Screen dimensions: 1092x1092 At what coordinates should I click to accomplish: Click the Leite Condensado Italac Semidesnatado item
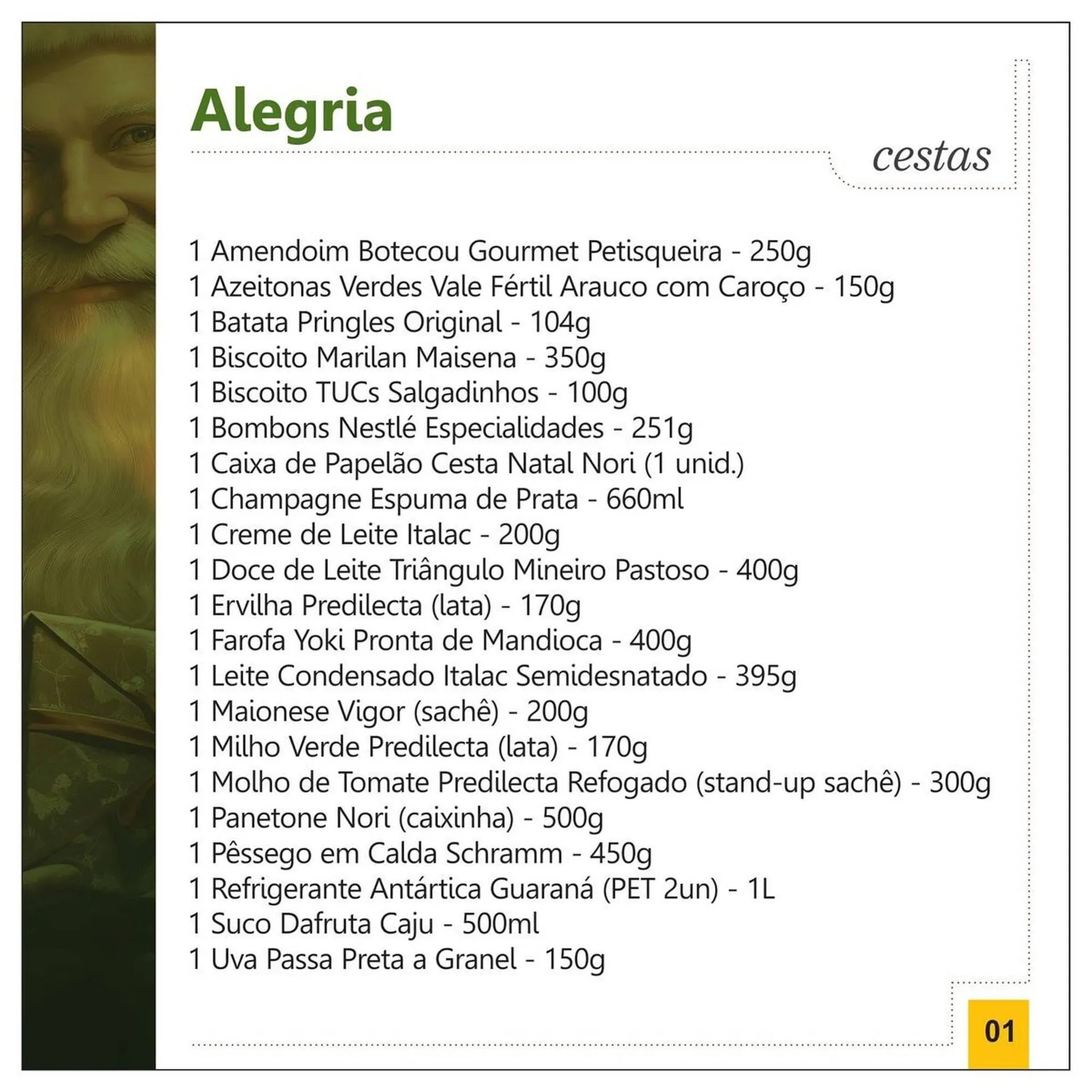pos(492,676)
